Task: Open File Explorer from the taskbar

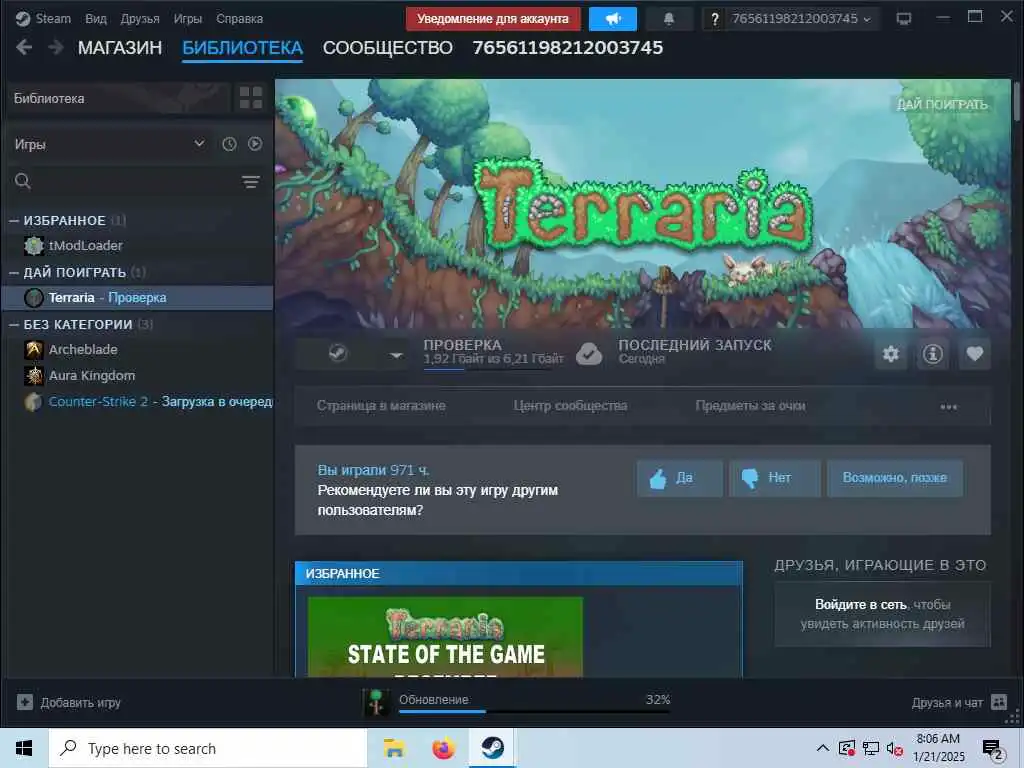Action: 394,748
